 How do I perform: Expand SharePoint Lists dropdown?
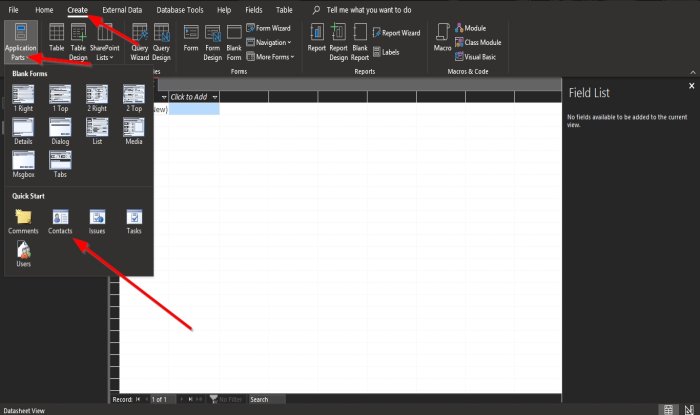[x=104, y=42]
